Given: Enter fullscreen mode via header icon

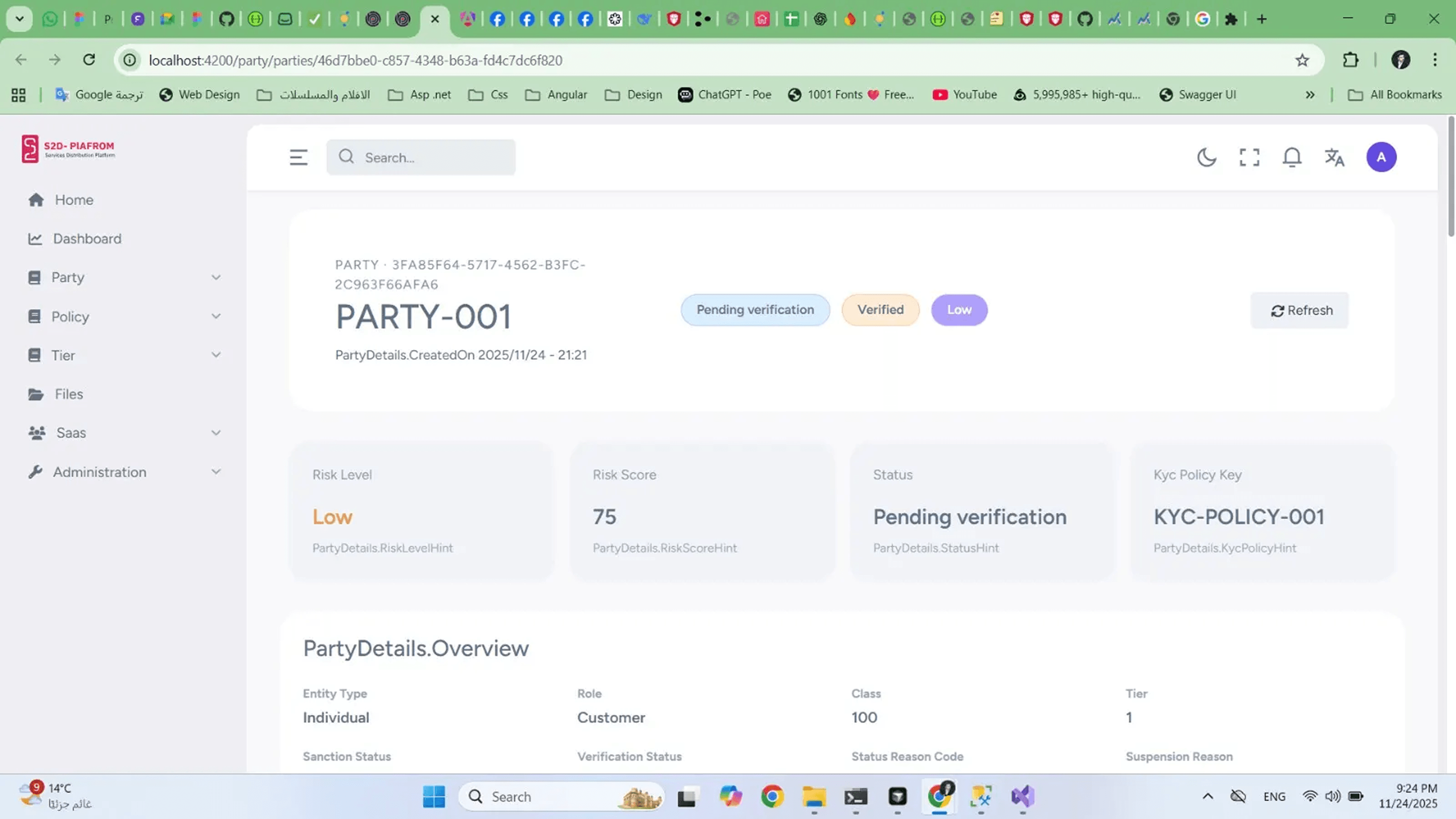Looking at the screenshot, I should pos(1249,157).
